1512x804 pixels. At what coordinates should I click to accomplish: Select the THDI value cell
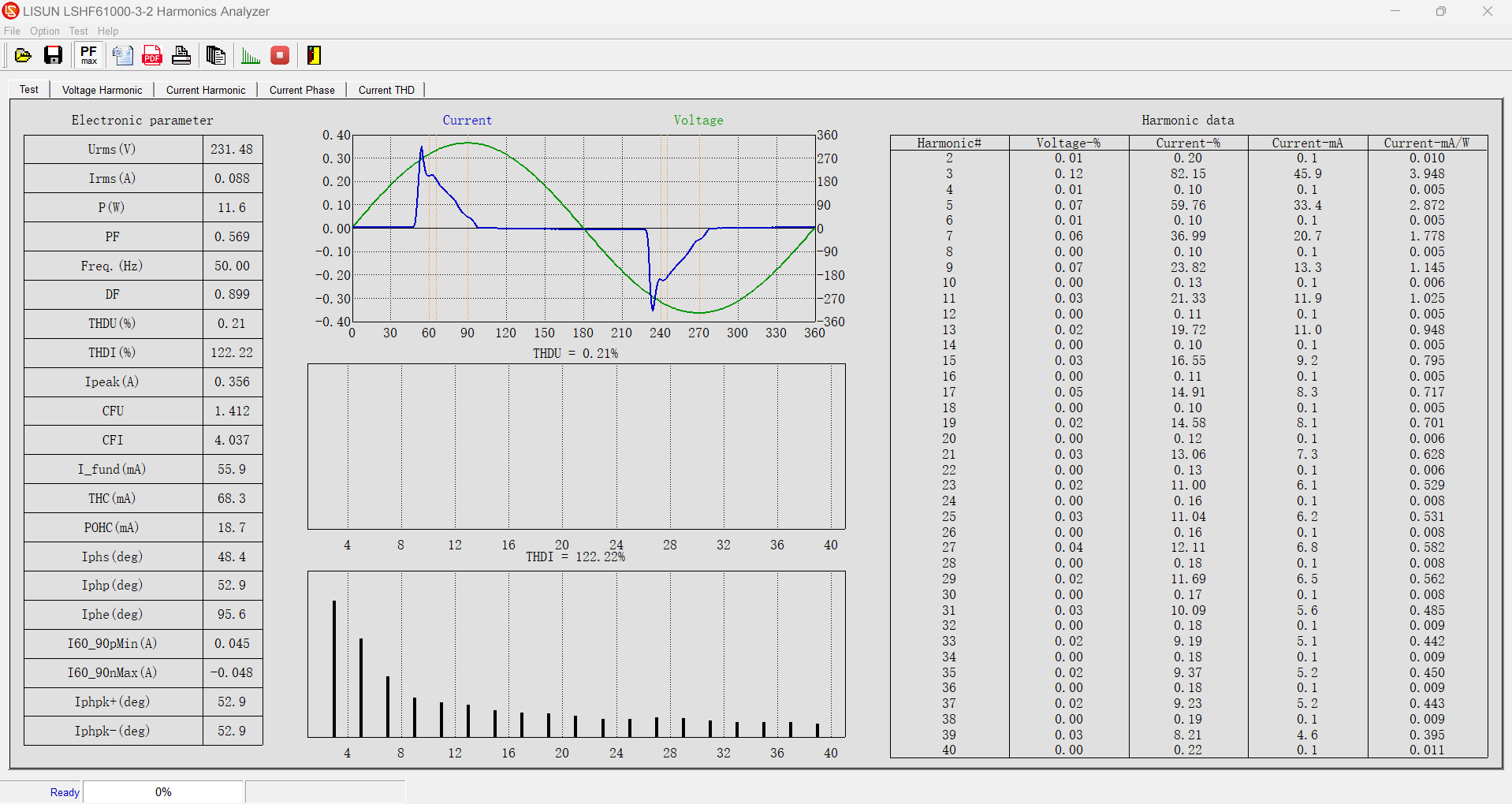pyautogui.click(x=232, y=352)
